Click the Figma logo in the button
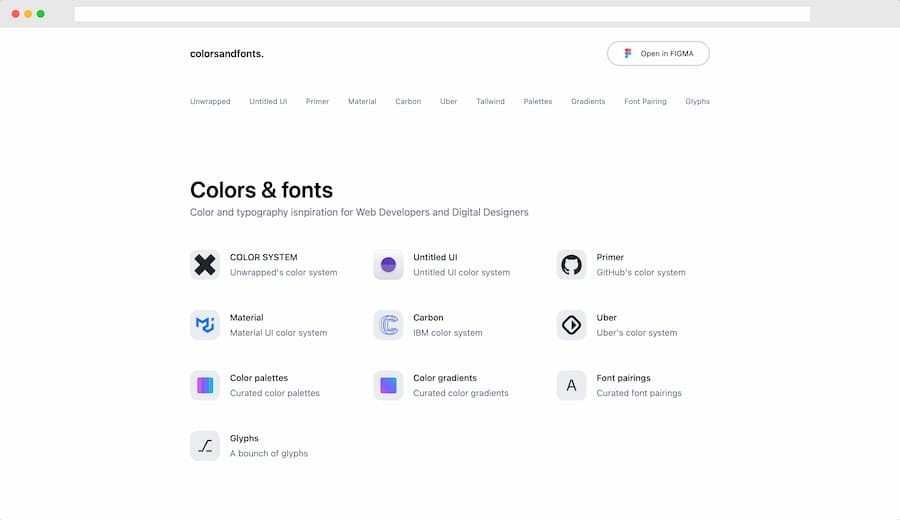This screenshot has width=900, height=520. pos(628,53)
